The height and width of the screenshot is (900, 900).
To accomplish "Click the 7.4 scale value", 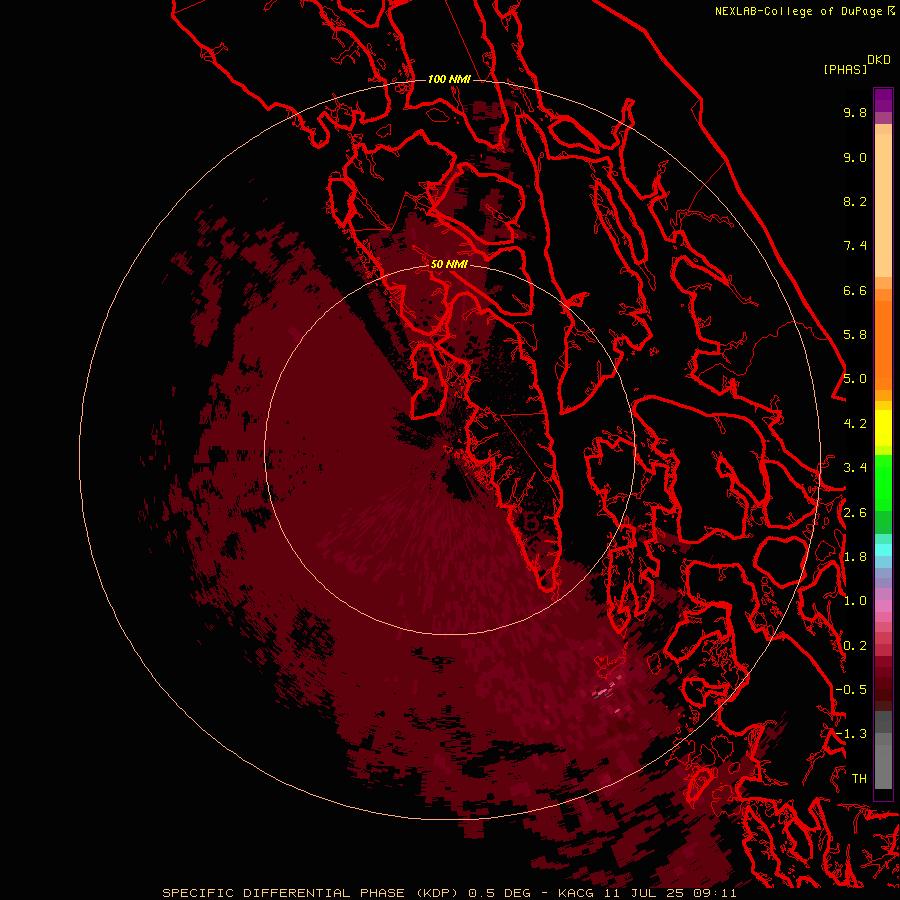I will (x=855, y=246).
